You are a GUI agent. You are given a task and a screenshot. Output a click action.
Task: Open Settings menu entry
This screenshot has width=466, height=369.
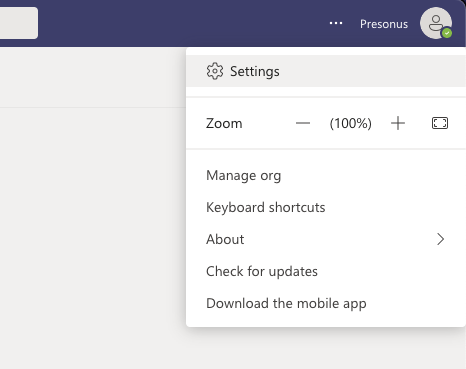(326, 71)
